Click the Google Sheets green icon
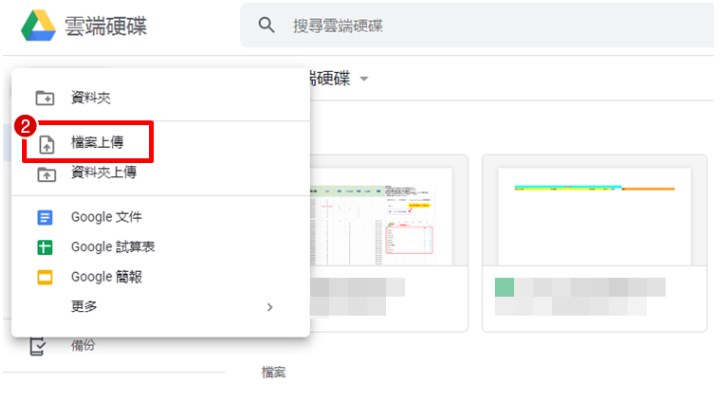 pos(45,247)
